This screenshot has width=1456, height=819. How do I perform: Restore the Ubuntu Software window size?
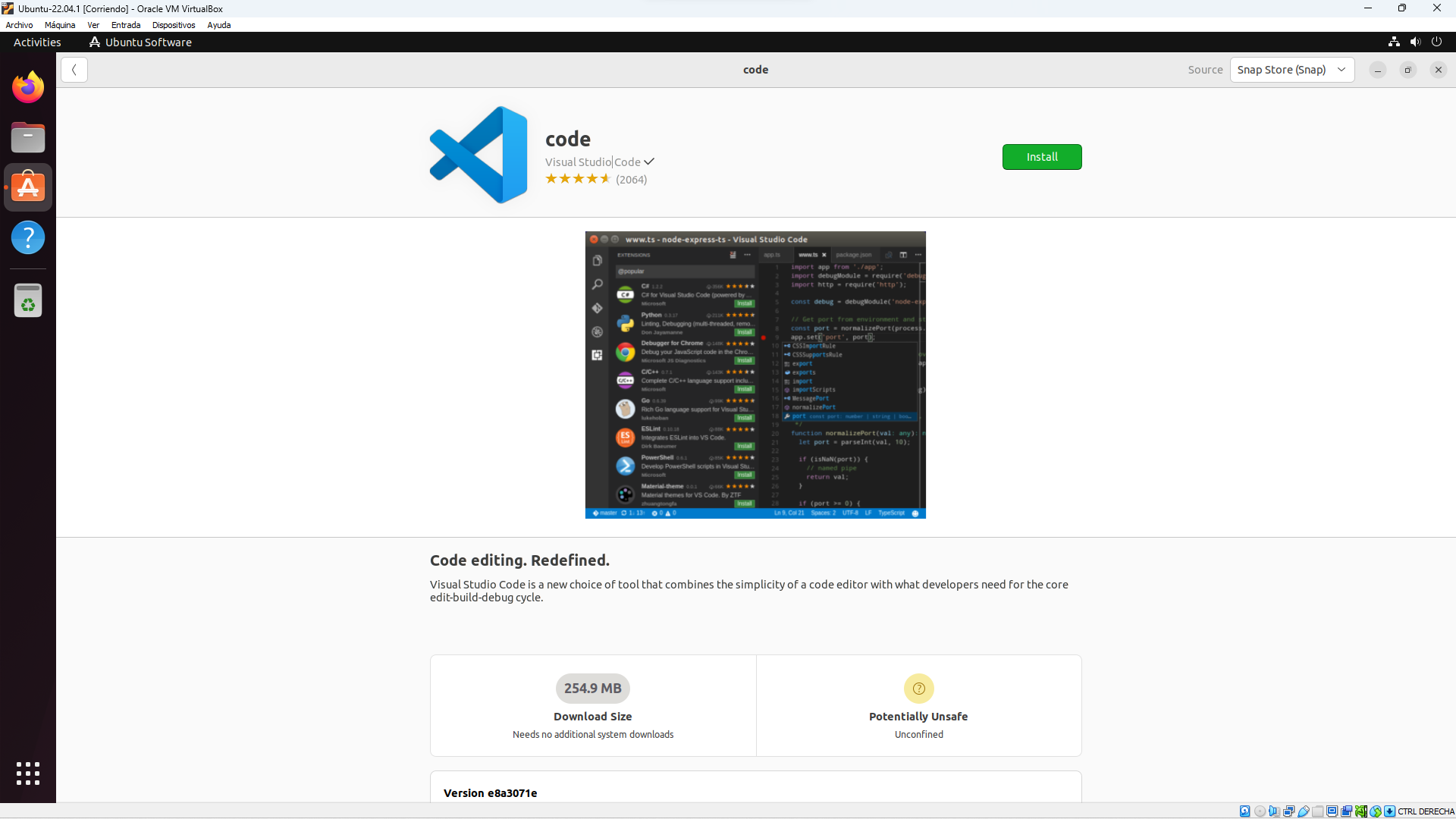pyautogui.click(x=1408, y=70)
